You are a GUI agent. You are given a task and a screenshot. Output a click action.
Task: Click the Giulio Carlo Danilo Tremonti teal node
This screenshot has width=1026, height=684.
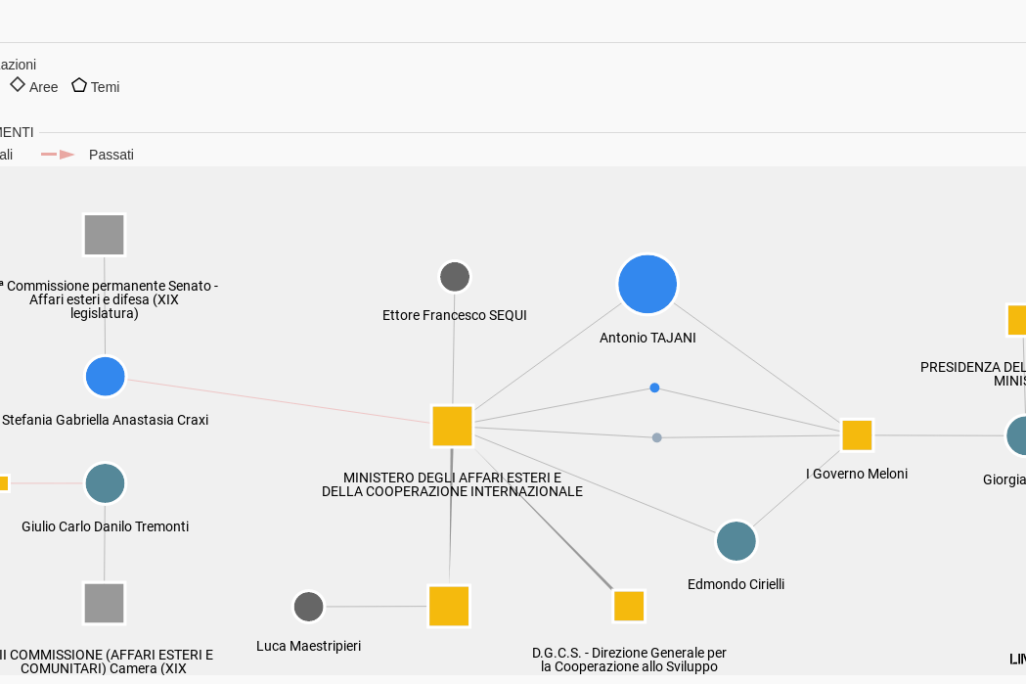tap(105, 483)
